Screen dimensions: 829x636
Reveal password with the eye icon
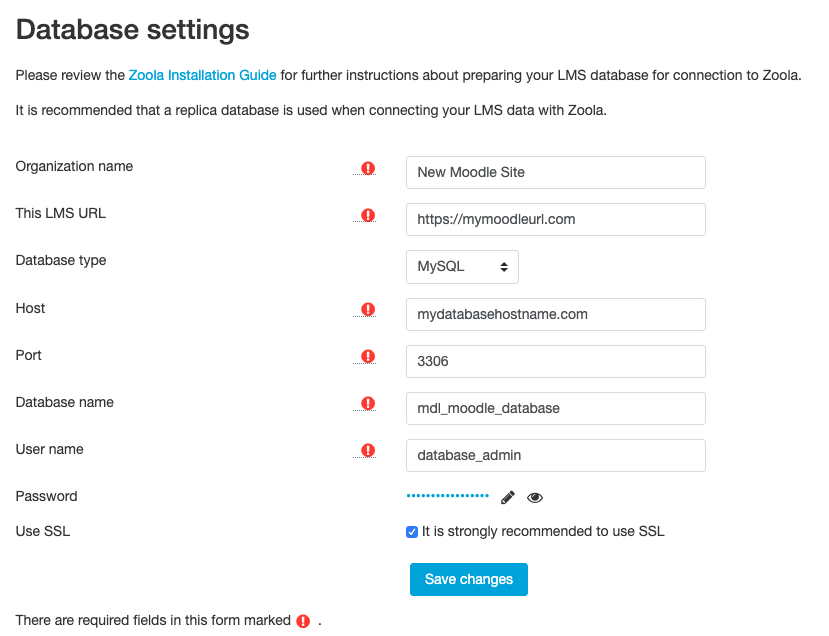click(x=535, y=497)
